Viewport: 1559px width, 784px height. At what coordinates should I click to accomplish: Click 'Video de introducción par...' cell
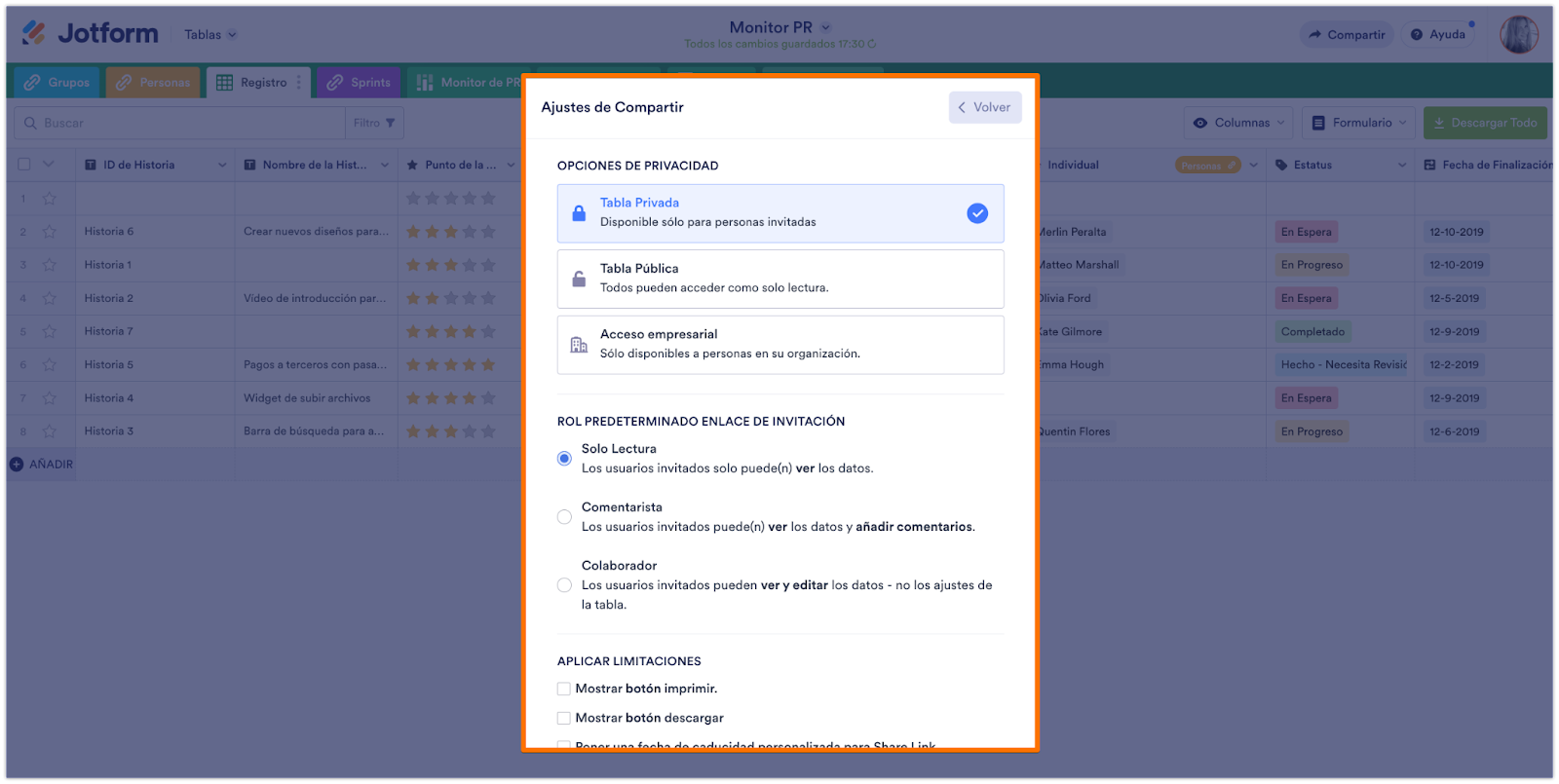coord(316,298)
